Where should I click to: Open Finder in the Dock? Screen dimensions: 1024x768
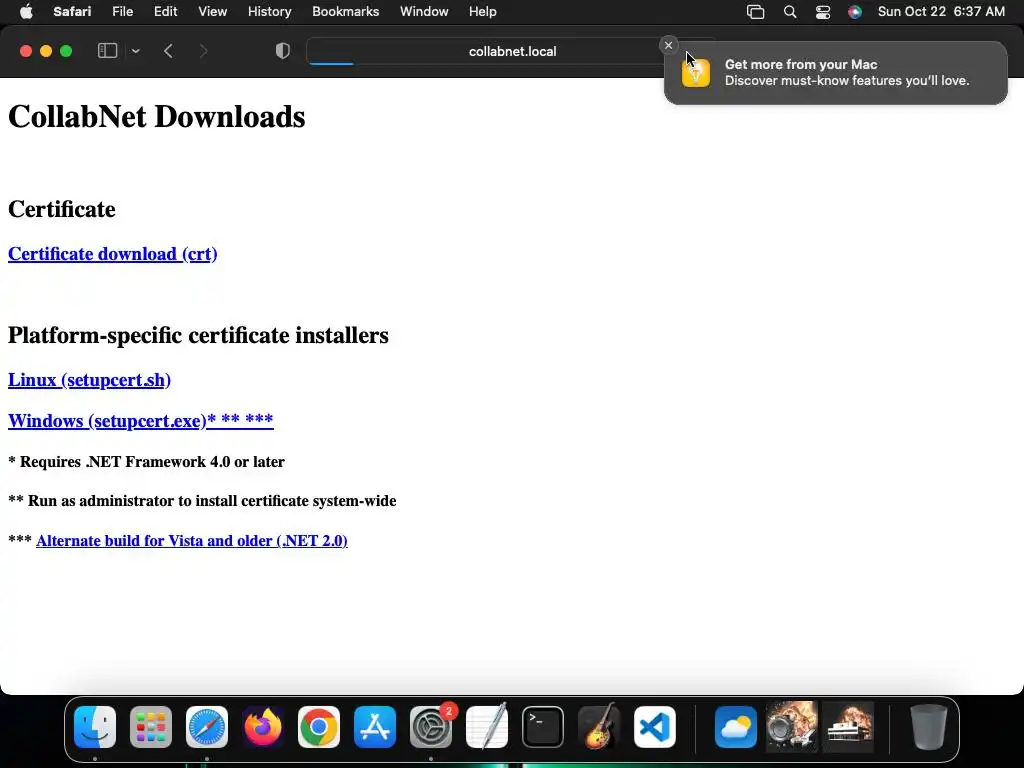click(95, 727)
